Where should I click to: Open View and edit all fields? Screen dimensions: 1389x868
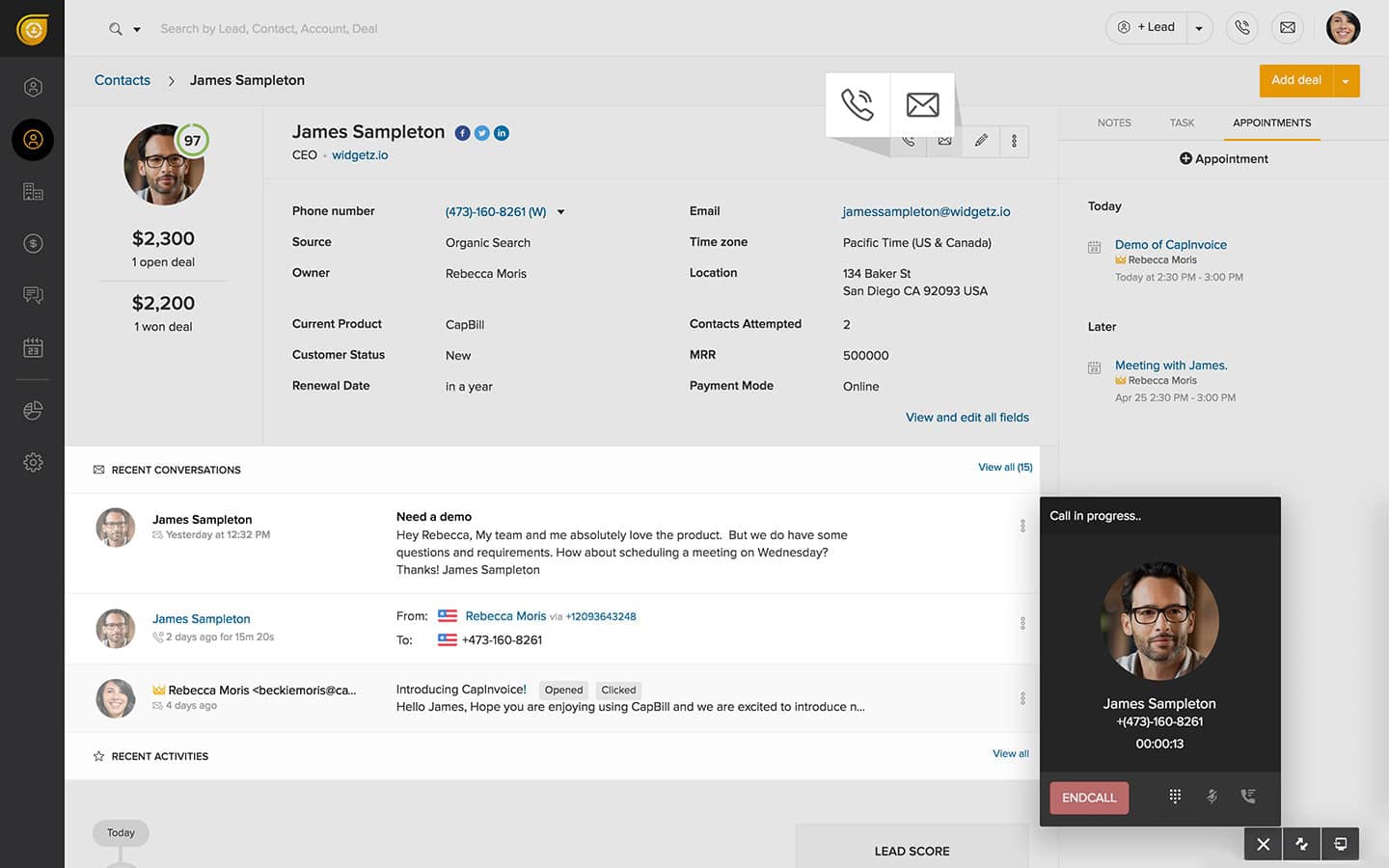(967, 418)
